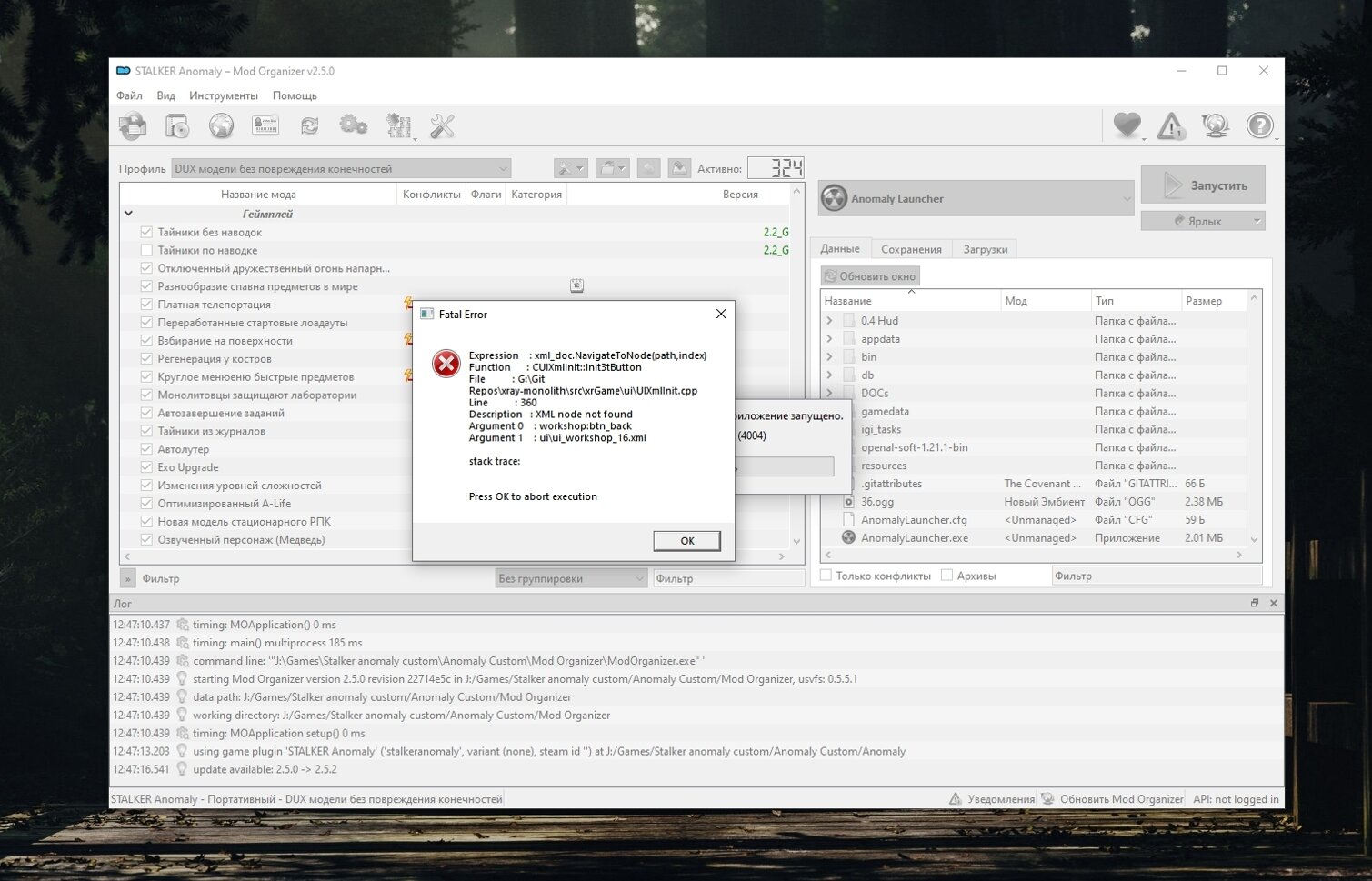1372x881 pixels.
Task: Open the executables gears icon
Action: (353, 125)
